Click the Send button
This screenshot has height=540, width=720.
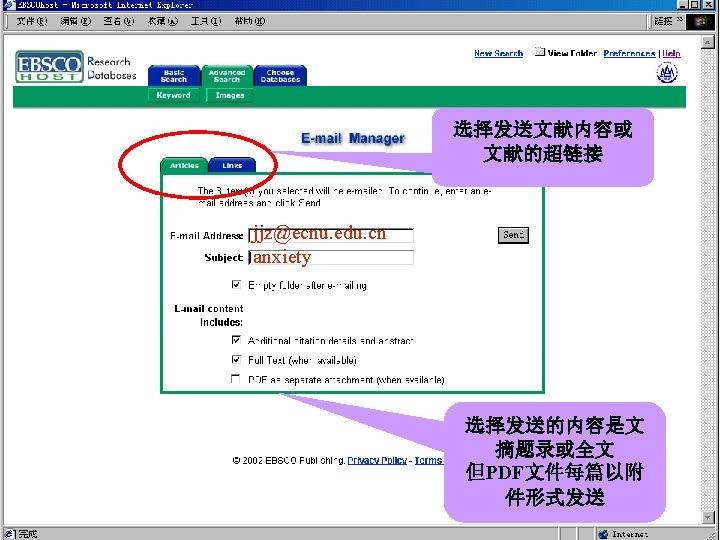(x=513, y=235)
